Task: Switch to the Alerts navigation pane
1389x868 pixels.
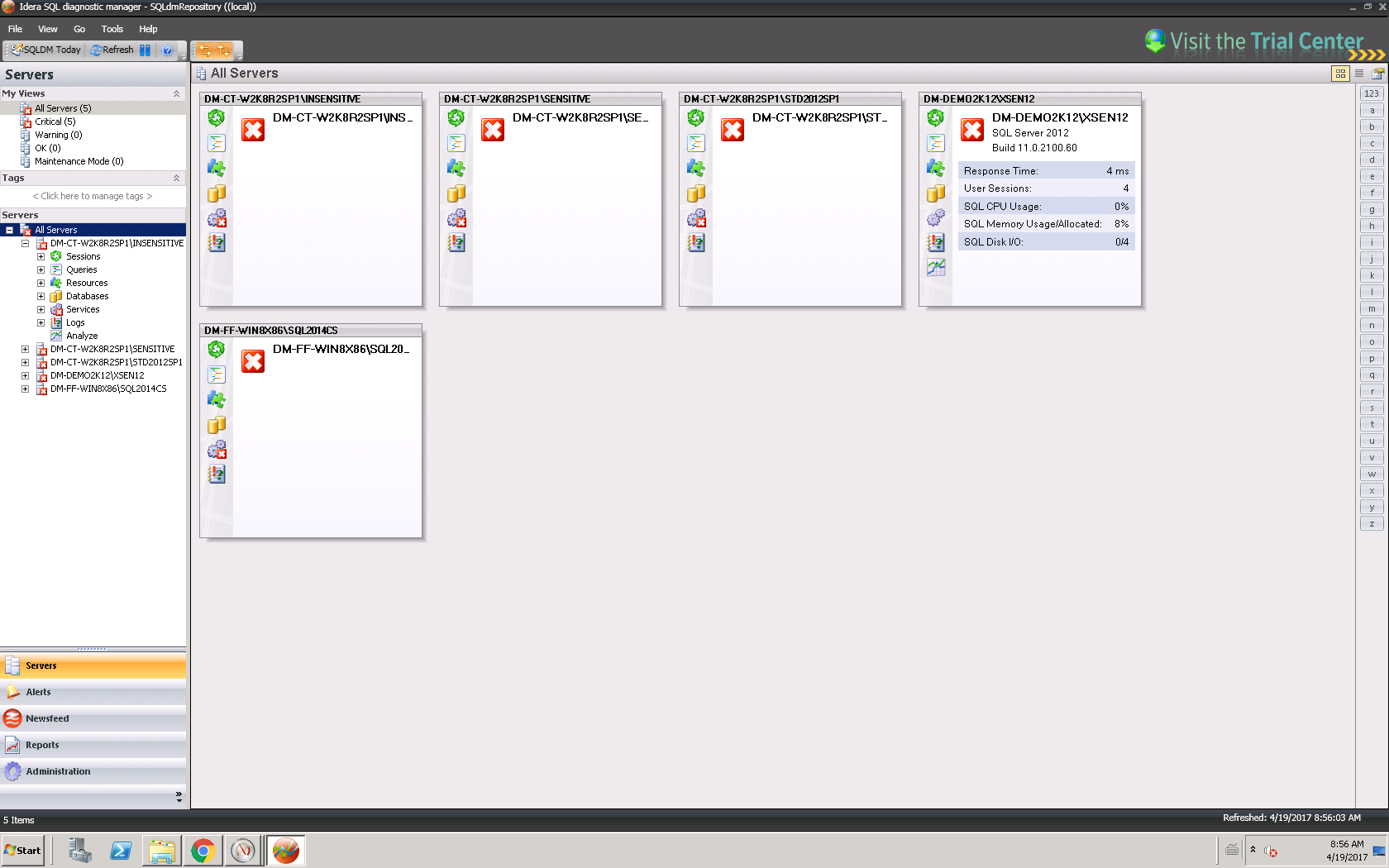Action: (x=93, y=692)
